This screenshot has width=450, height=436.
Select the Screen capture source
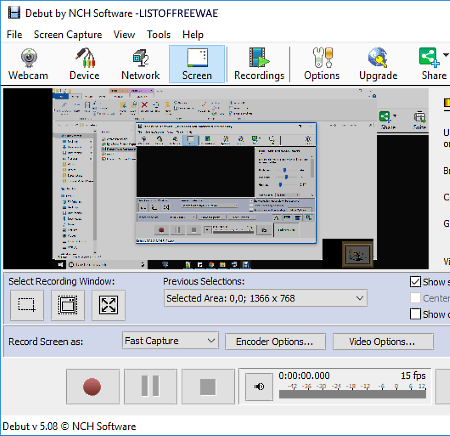tap(197, 64)
